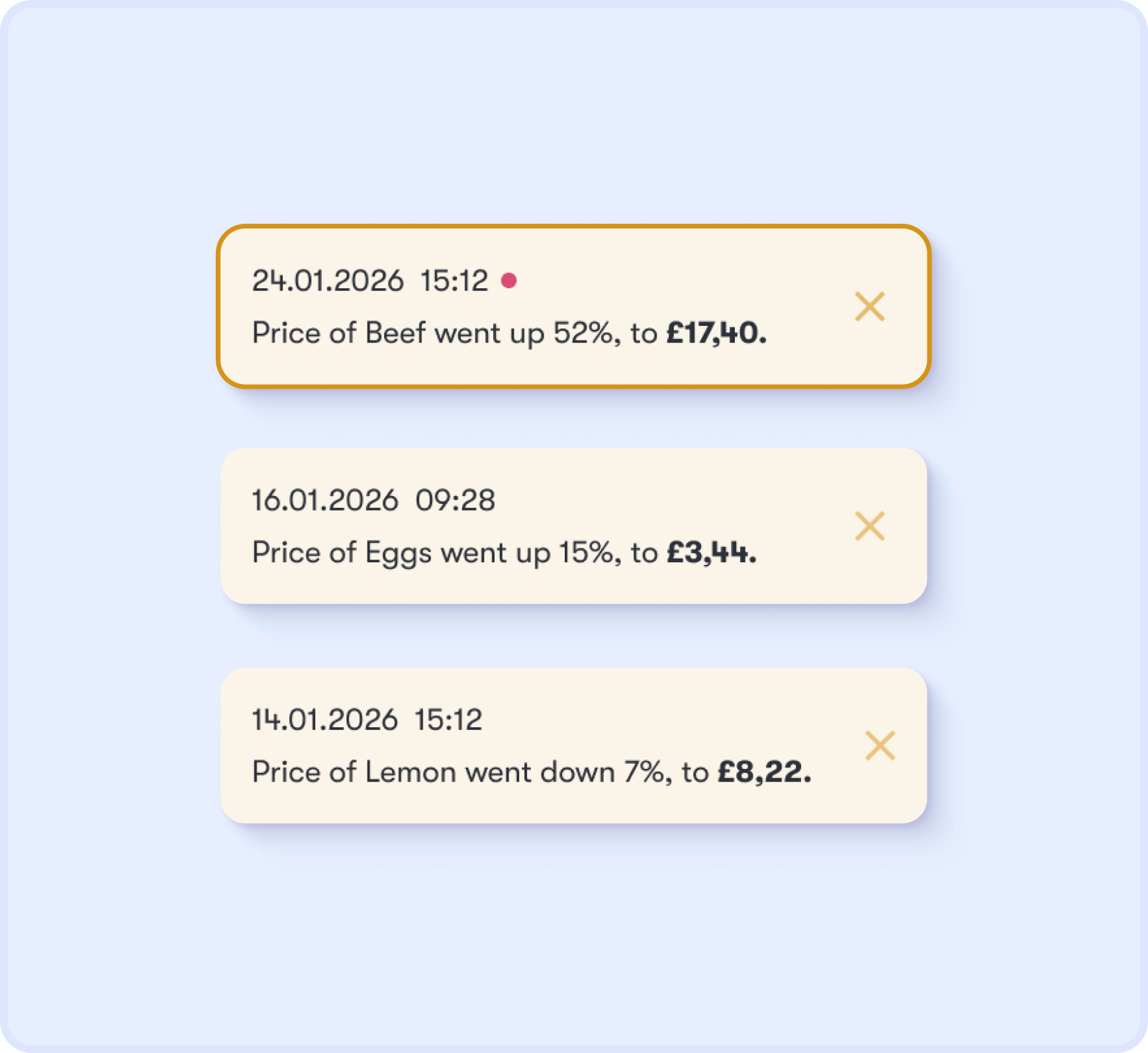The height and width of the screenshot is (1053, 1148).
Task: Click the date 14.01.2026
Action: 325,720
